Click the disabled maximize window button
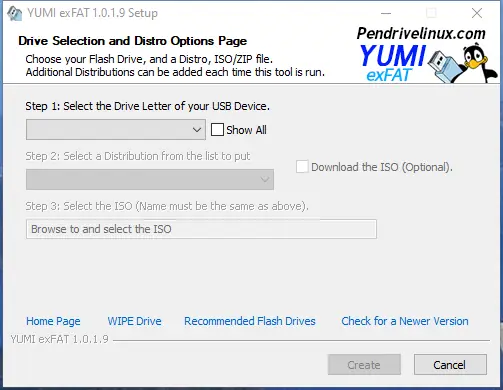Screen dimensions: 503x390 pos(431,13)
